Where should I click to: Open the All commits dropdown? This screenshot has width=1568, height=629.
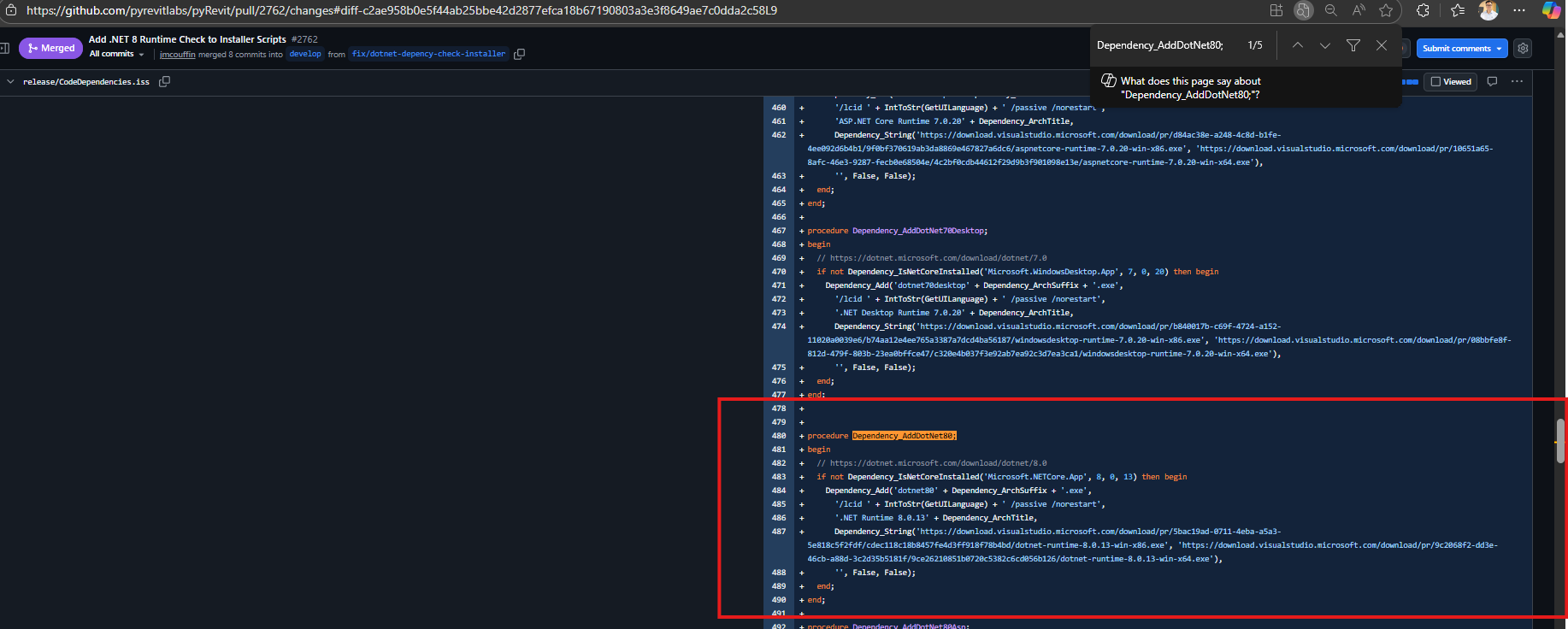click(117, 54)
